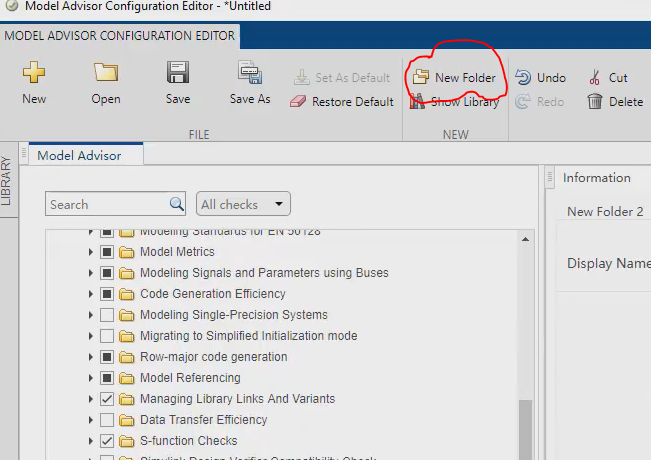Grab the Information panel grip handle
Viewport: 651px width, 460px height.
pyautogui.click(x=550, y=178)
